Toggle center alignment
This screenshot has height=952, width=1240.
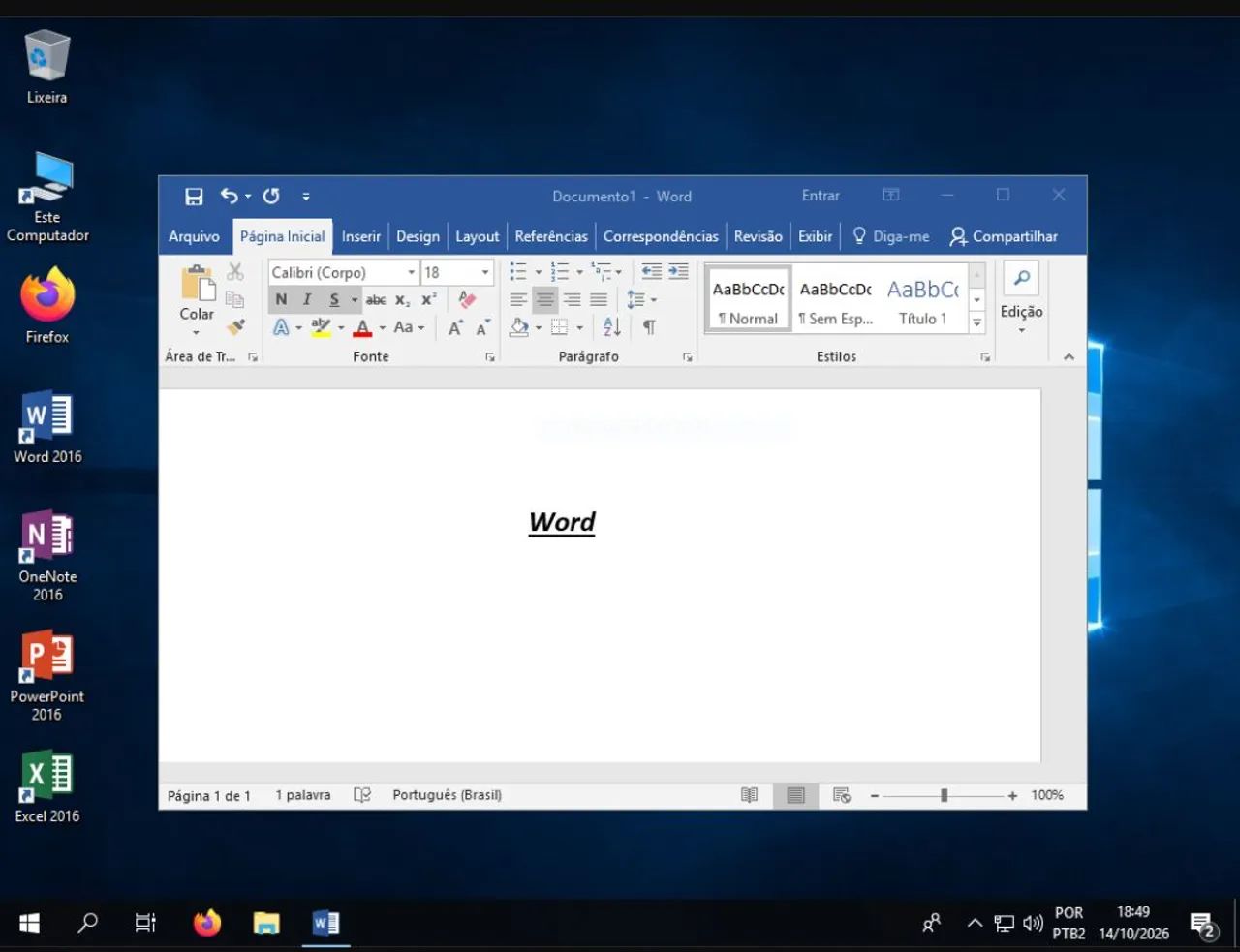tap(545, 300)
